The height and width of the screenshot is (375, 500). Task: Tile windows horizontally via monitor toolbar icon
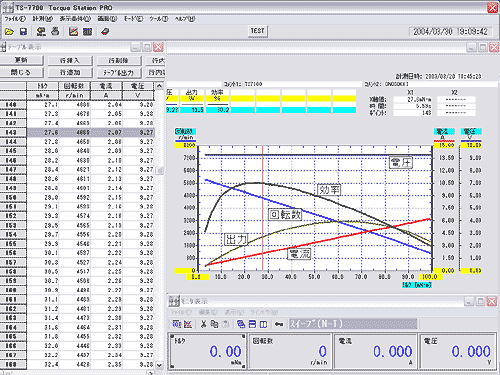tap(252, 324)
